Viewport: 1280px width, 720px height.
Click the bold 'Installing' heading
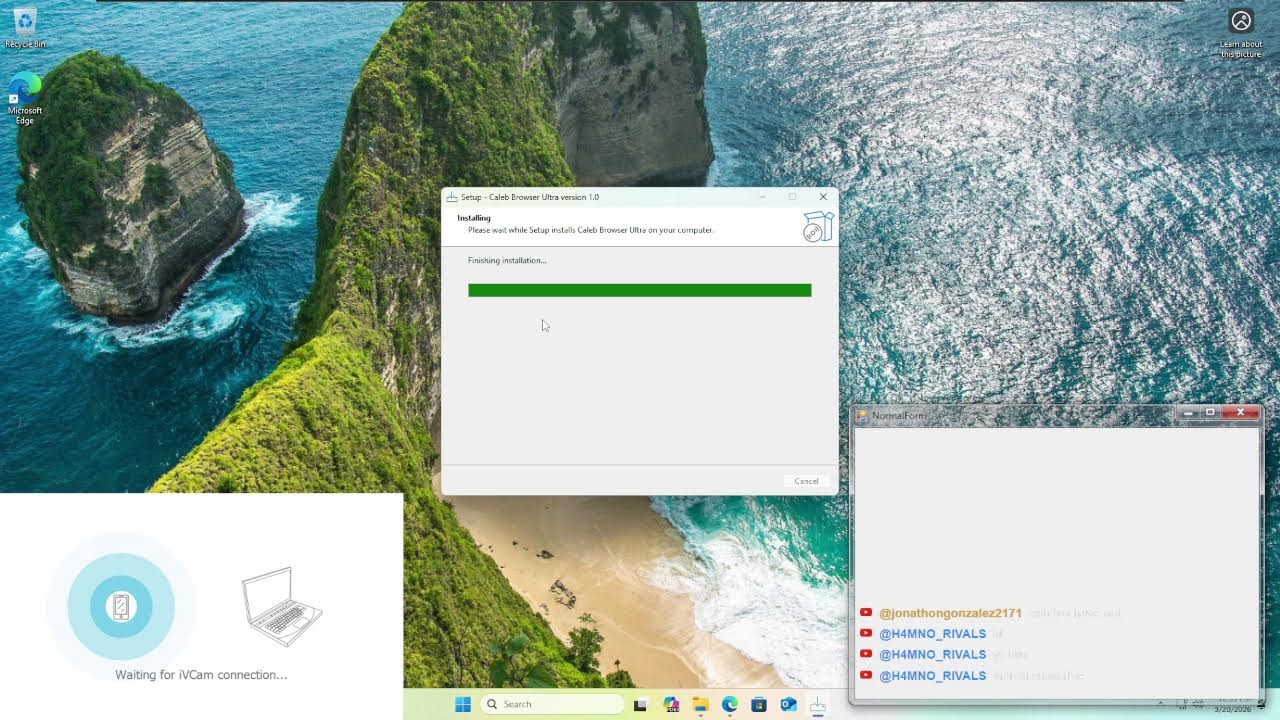pyautogui.click(x=474, y=218)
